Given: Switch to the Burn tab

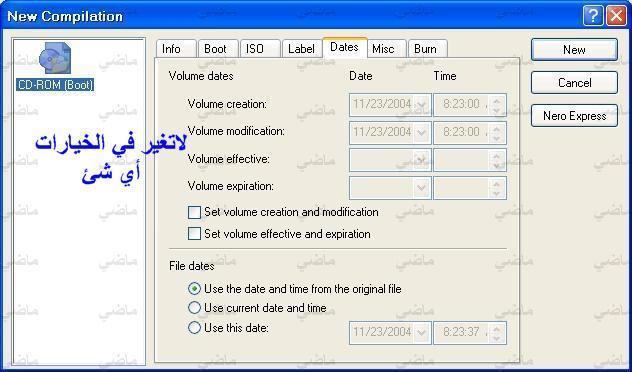Looking at the screenshot, I should [428, 49].
